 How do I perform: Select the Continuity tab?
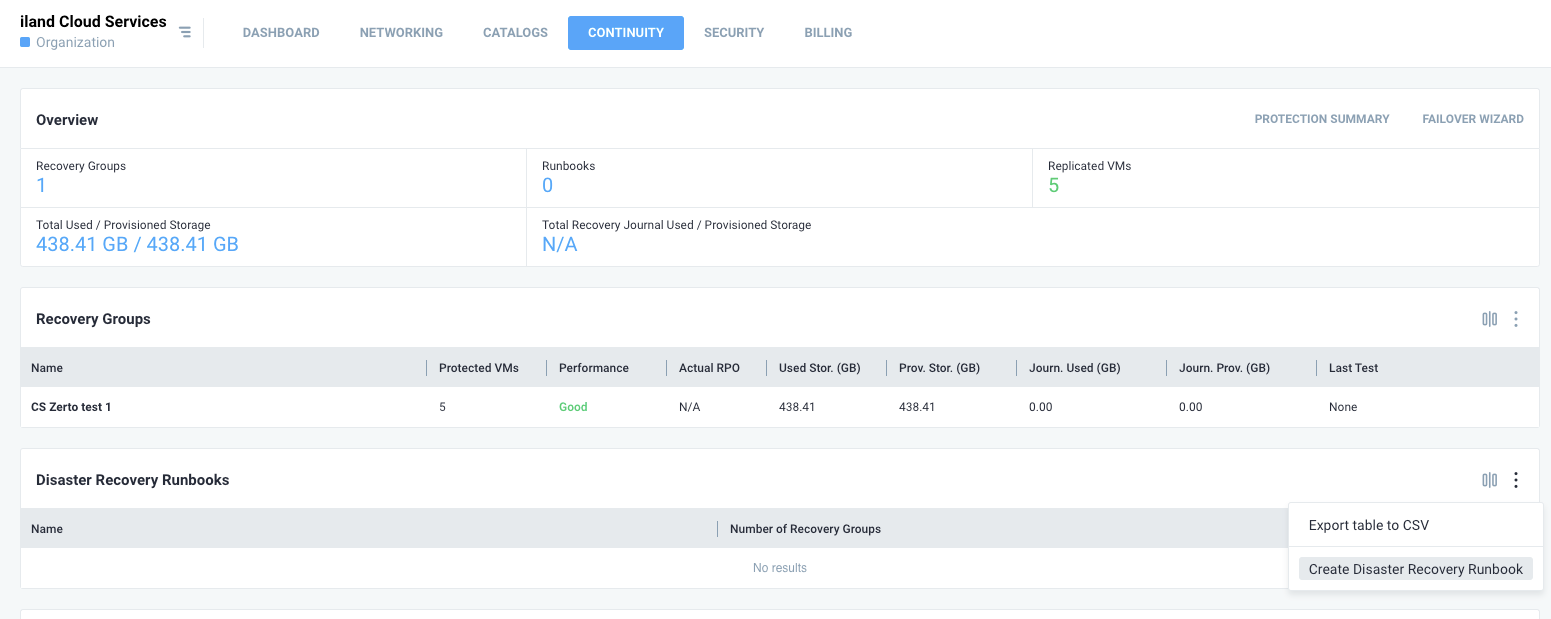[625, 33]
